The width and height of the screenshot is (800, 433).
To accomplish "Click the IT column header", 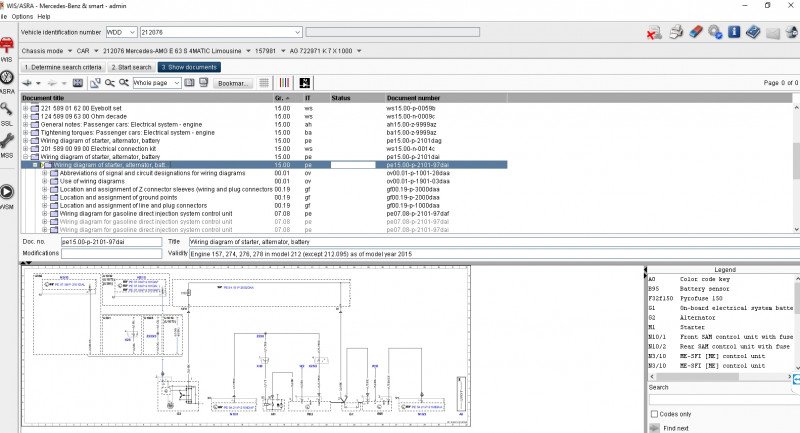I will (316, 98).
